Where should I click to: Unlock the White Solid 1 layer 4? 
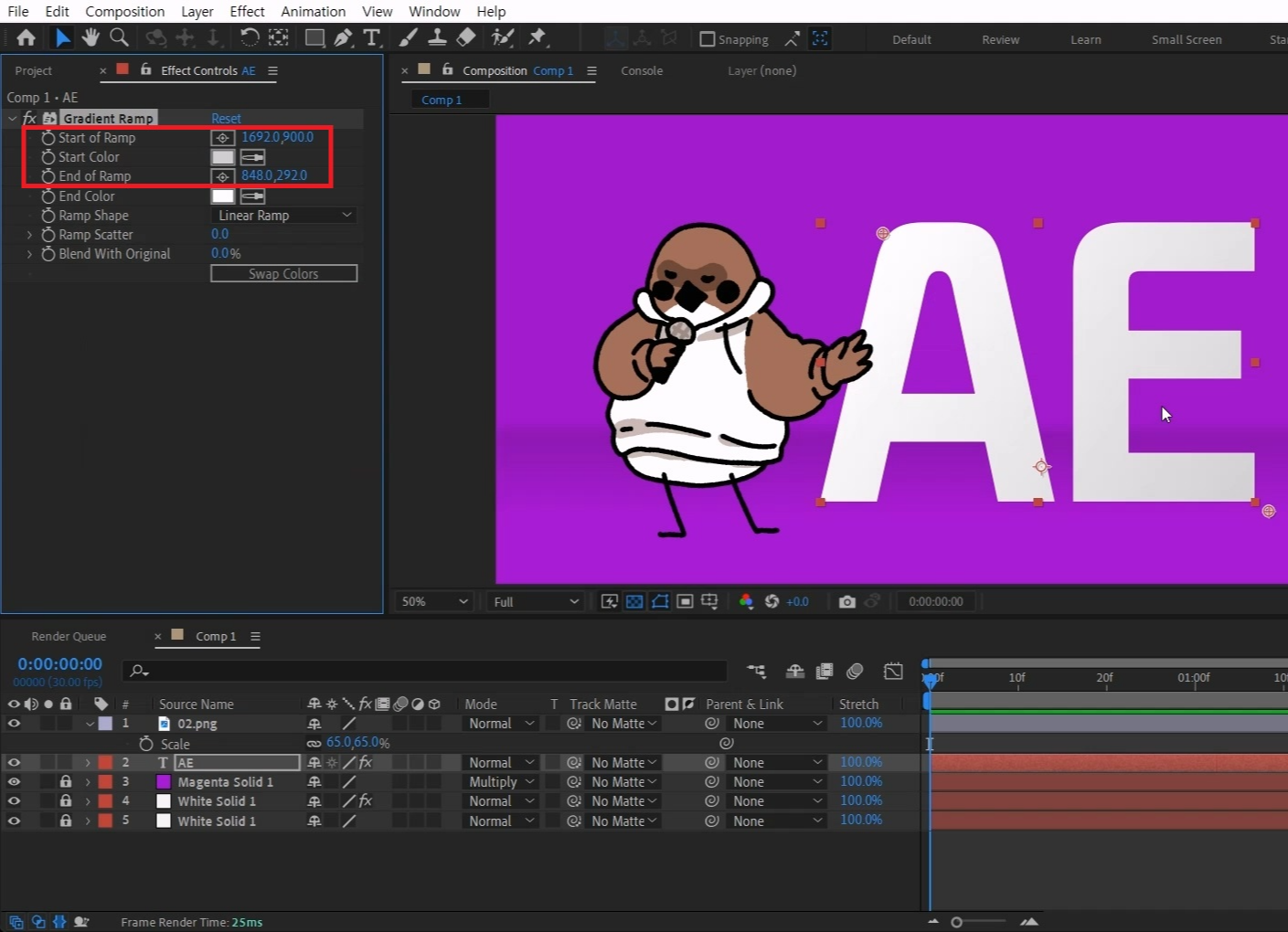pyautogui.click(x=66, y=801)
